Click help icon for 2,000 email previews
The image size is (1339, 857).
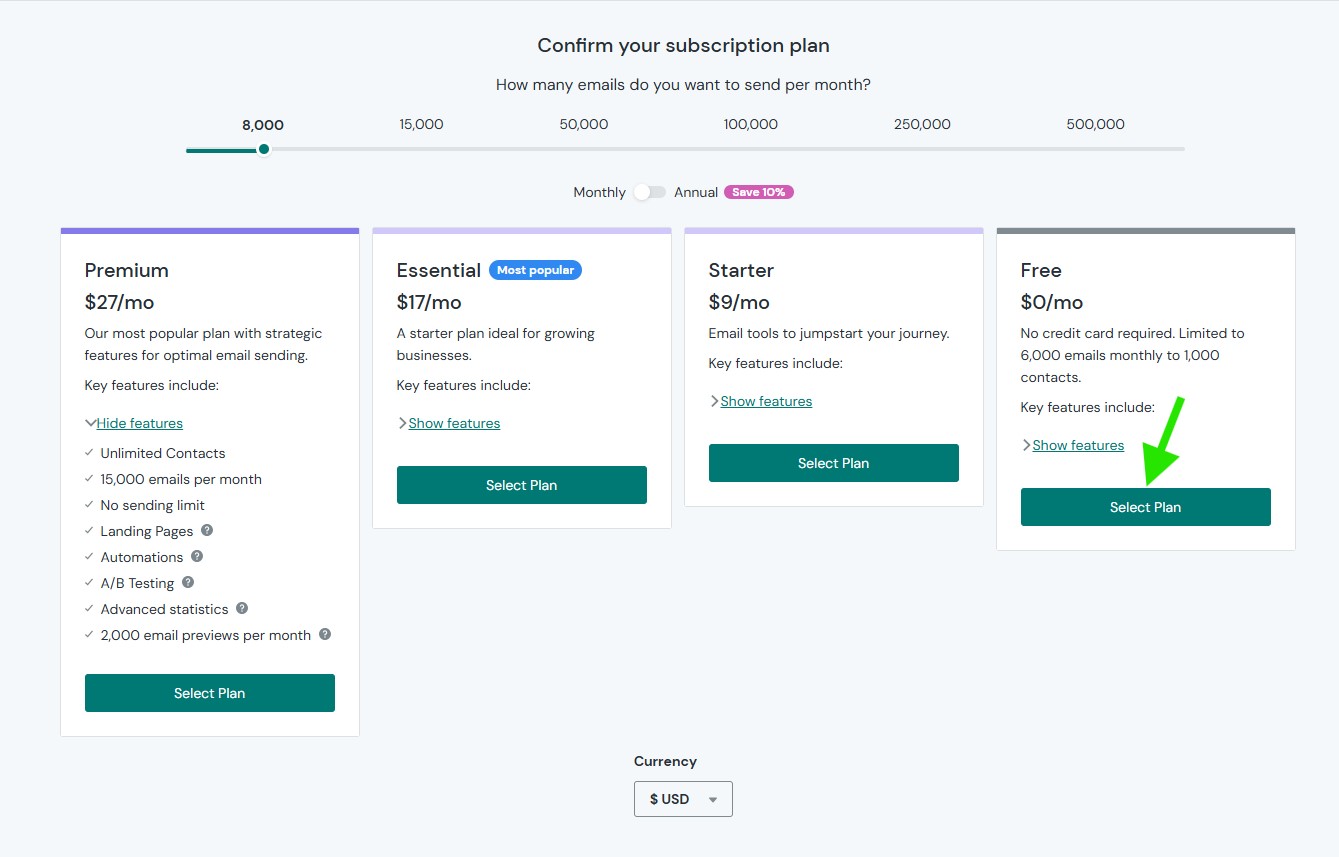[x=325, y=635]
